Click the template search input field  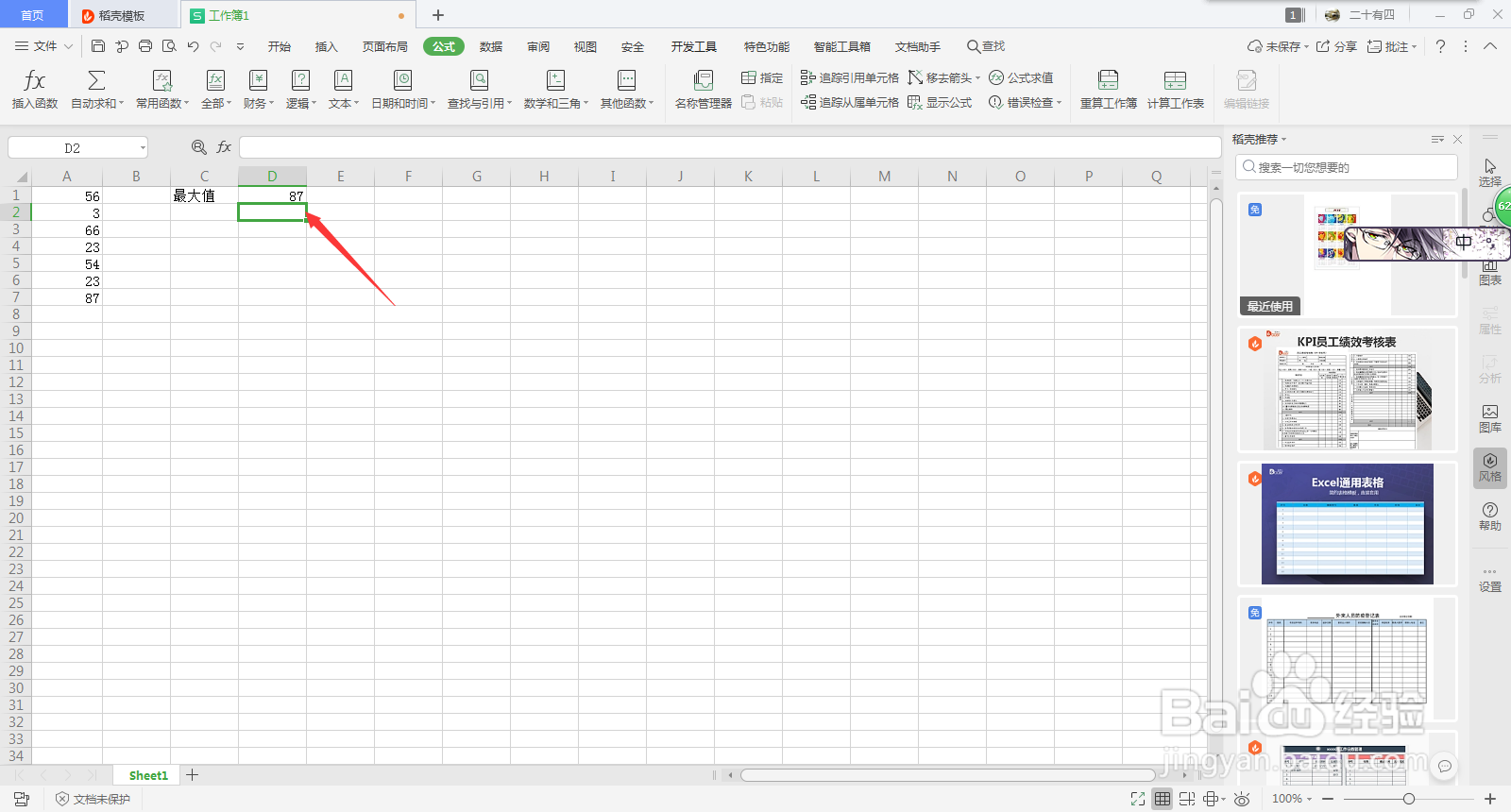(1347, 167)
